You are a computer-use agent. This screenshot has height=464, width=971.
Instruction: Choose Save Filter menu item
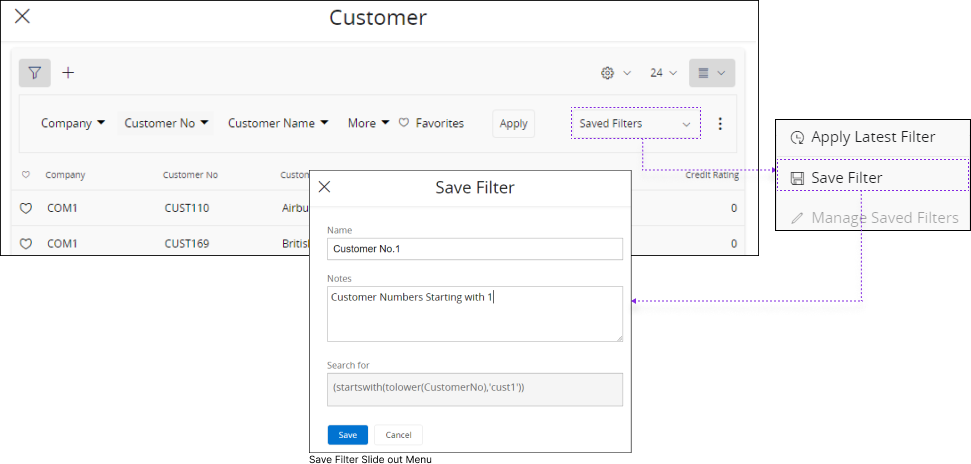(873, 178)
